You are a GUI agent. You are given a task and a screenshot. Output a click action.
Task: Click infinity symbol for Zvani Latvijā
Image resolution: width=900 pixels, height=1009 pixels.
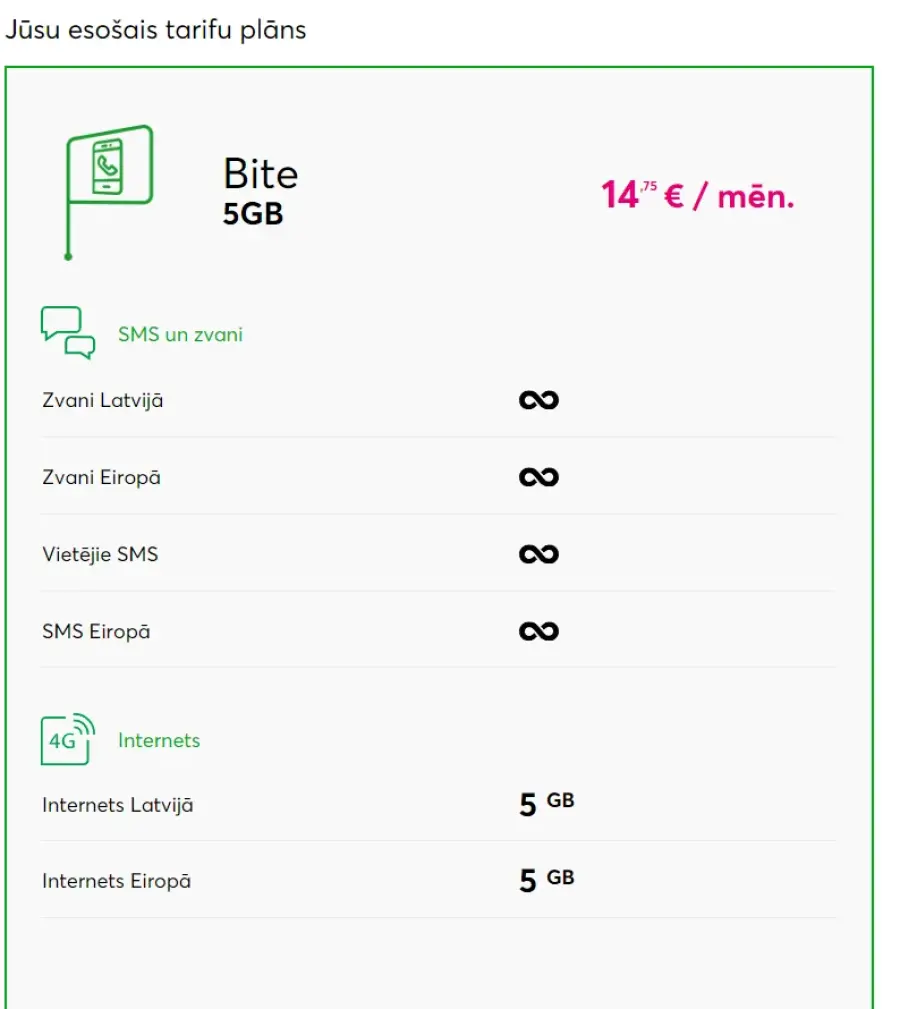(539, 400)
